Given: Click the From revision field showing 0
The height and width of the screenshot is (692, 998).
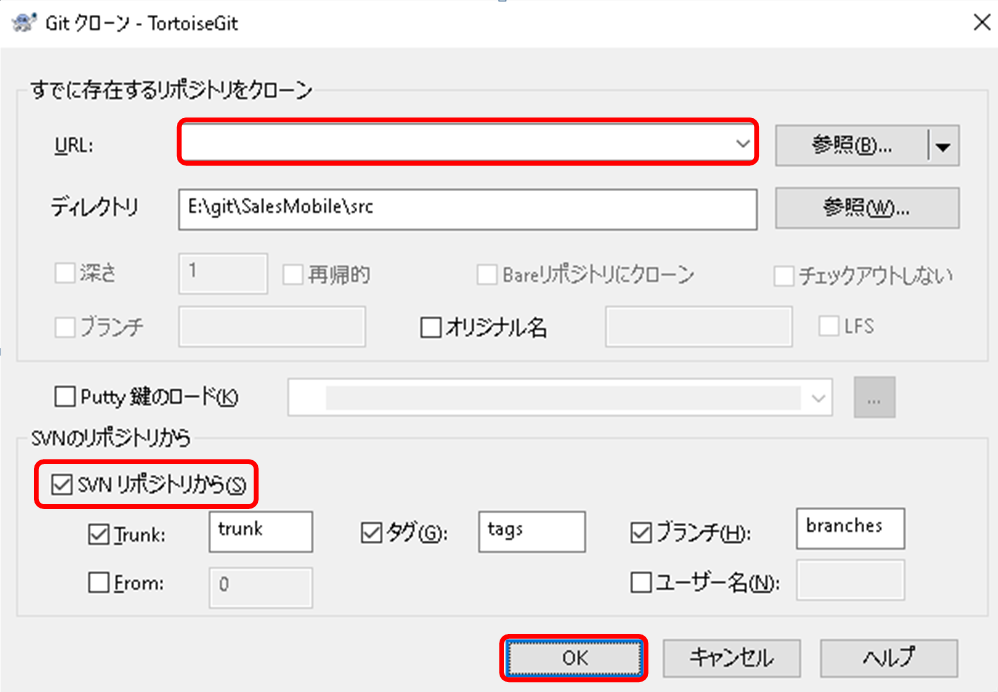Looking at the screenshot, I should click(260, 587).
